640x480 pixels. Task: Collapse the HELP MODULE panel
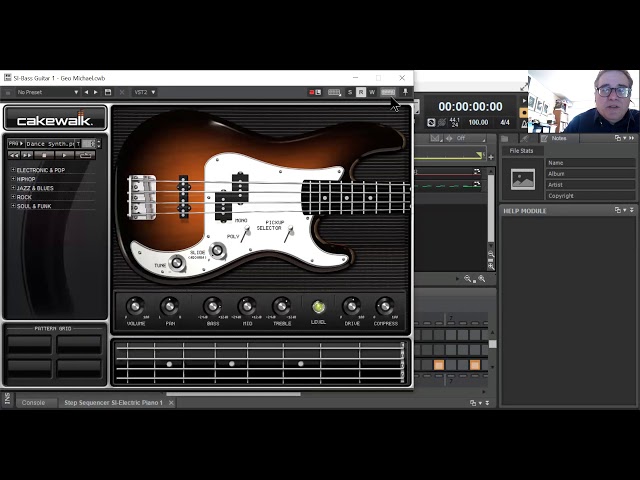click(x=631, y=210)
